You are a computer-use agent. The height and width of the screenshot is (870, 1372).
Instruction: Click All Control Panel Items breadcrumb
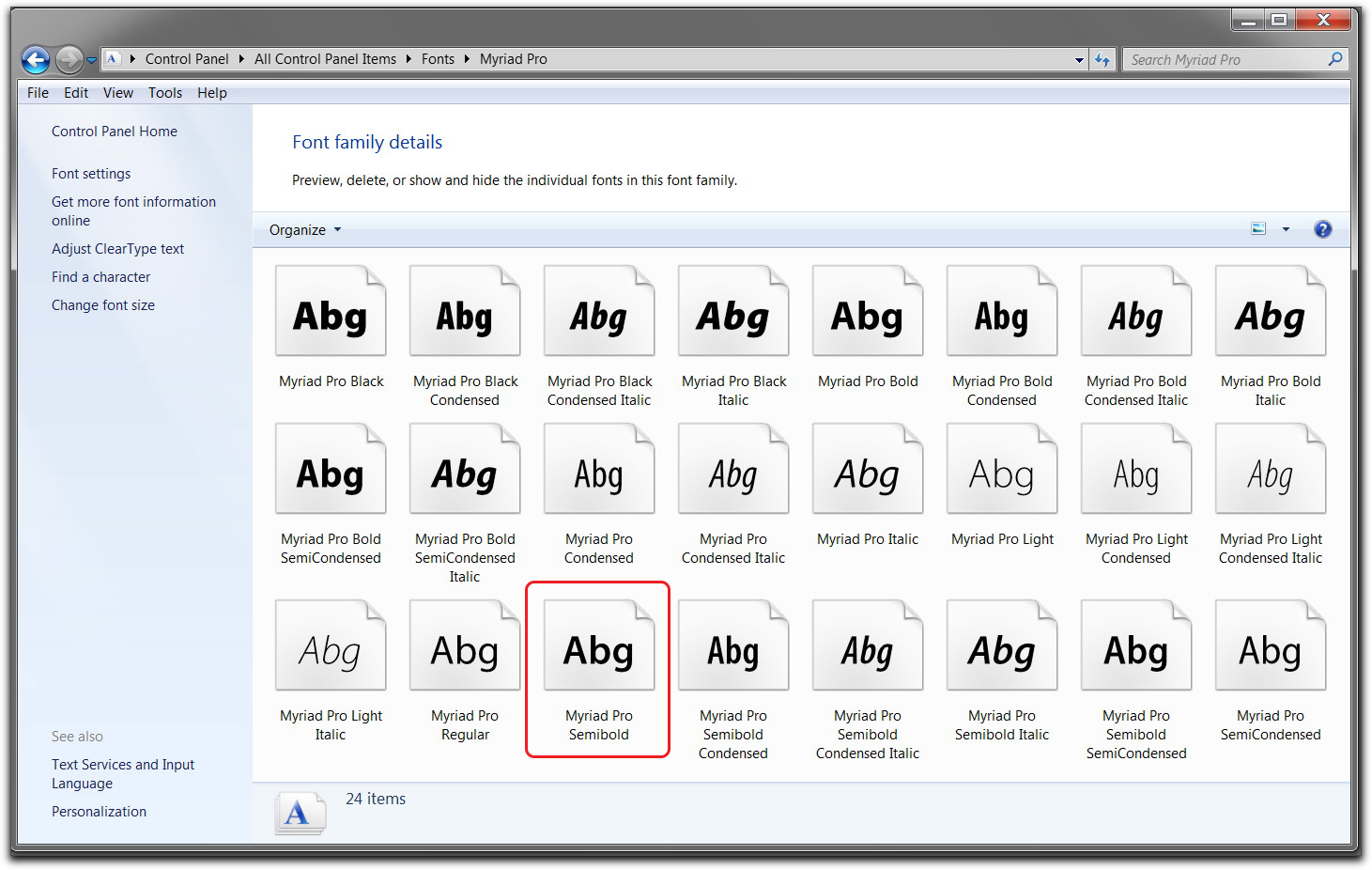325,59
